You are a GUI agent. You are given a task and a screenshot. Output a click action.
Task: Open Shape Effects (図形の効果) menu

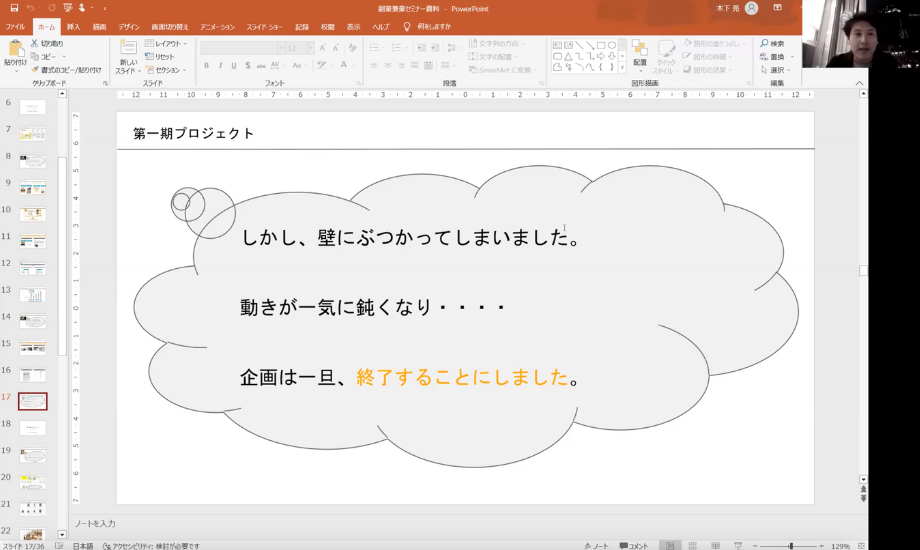coord(708,70)
